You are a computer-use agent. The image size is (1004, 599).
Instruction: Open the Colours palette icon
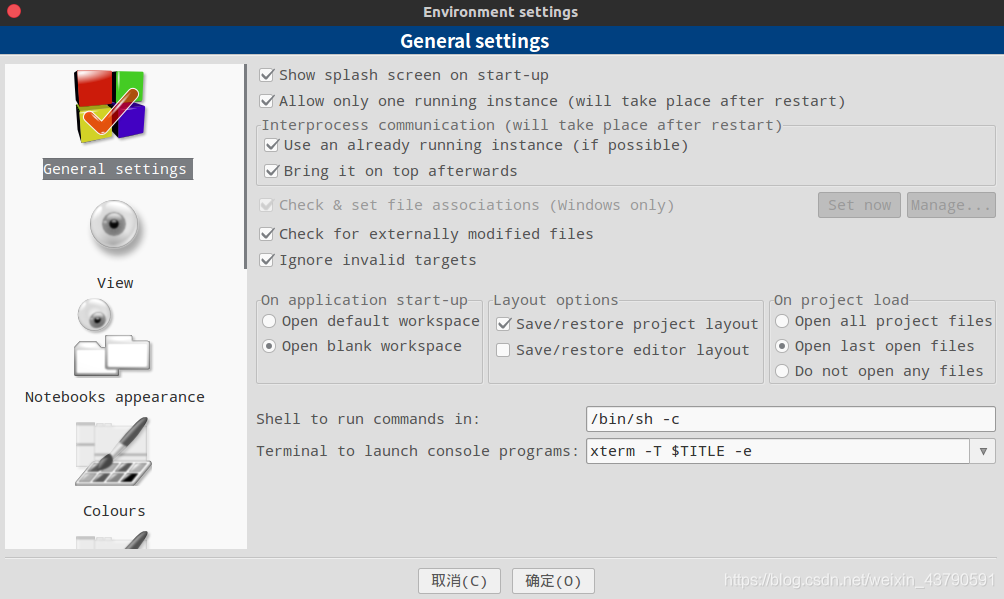113,452
